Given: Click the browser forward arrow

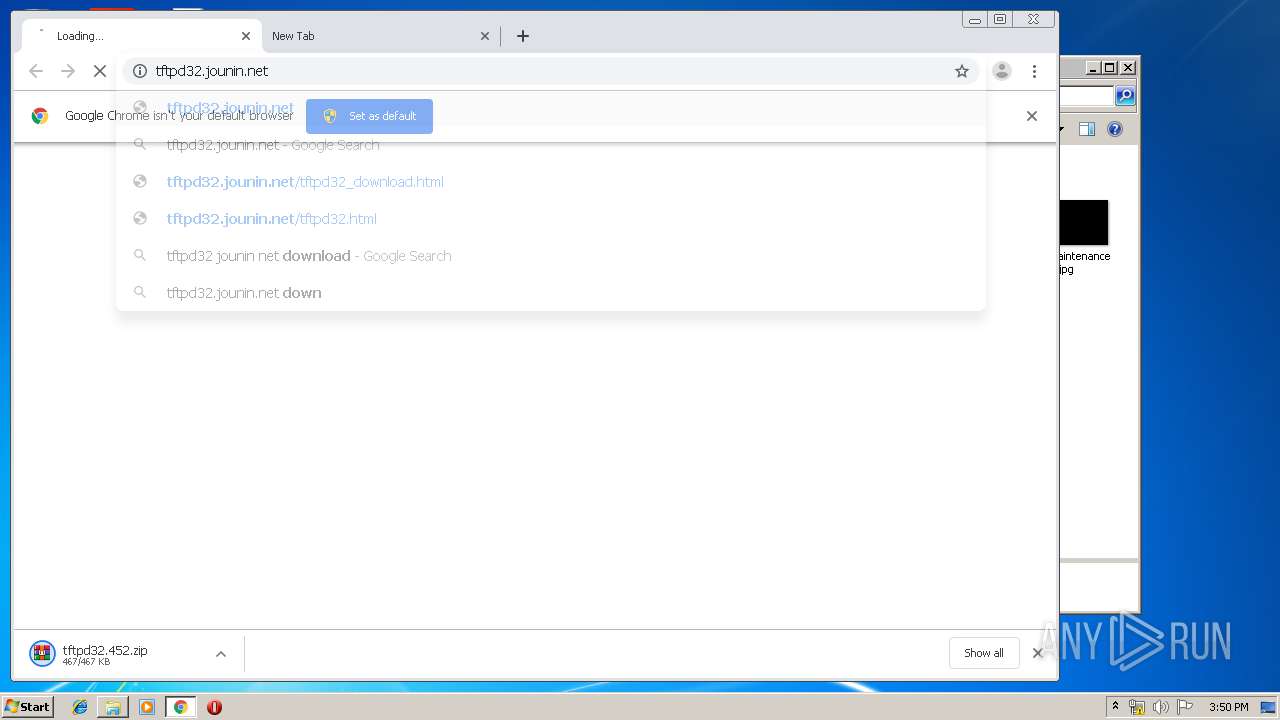Looking at the screenshot, I should point(68,71).
